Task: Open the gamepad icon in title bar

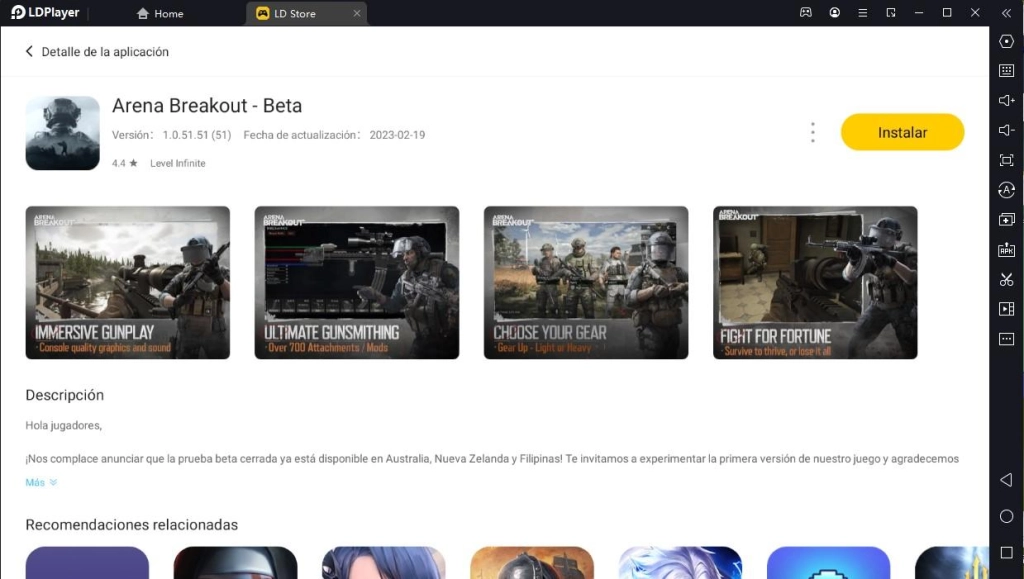Action: (805, 12)
